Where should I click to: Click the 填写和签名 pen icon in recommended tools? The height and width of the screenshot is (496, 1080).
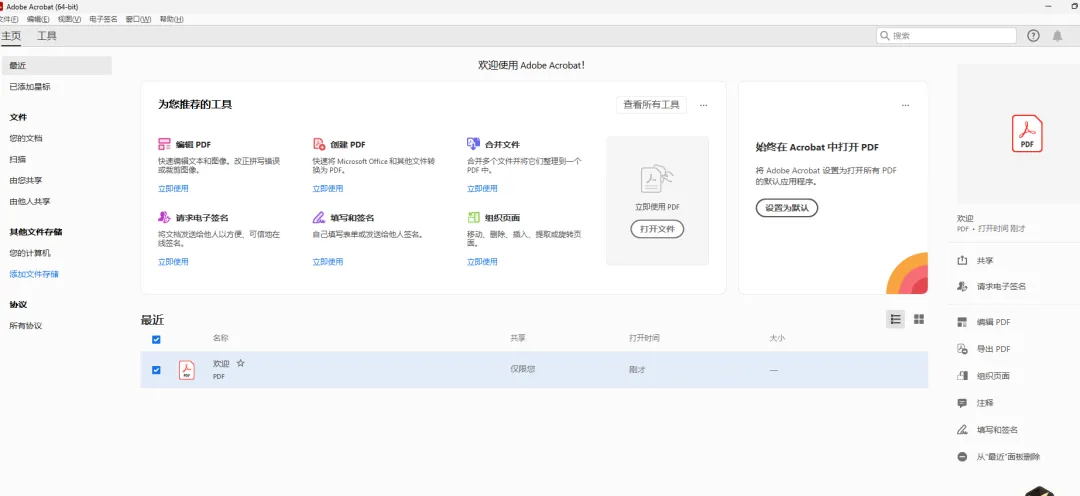pyautogui.click(x=318, y=217)
